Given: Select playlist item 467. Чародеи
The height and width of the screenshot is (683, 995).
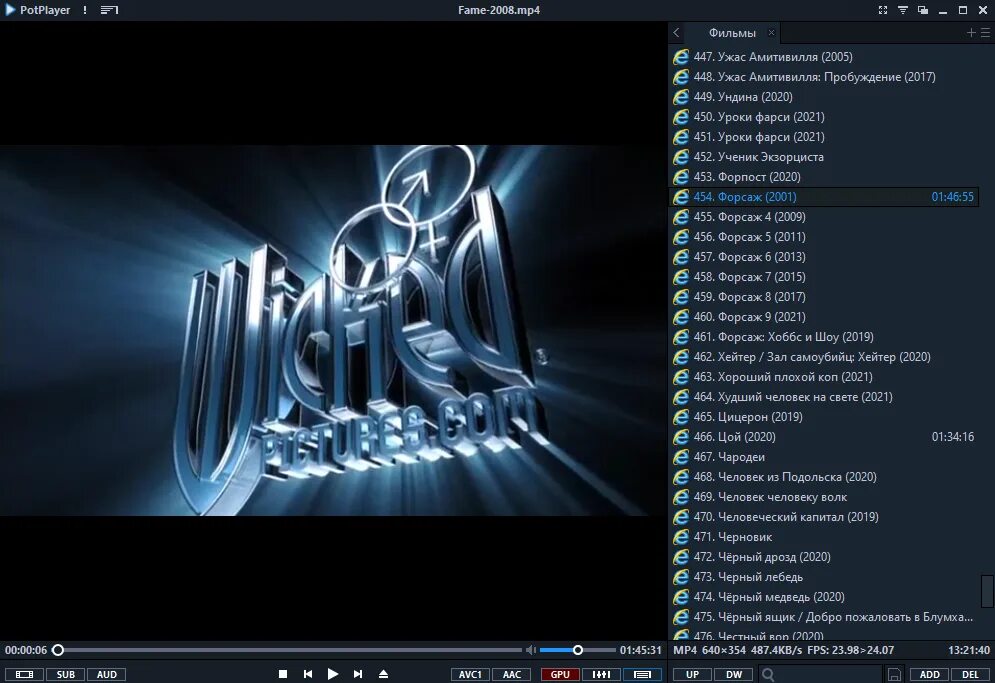Looking at the screenshot, I should click(824, 456).
